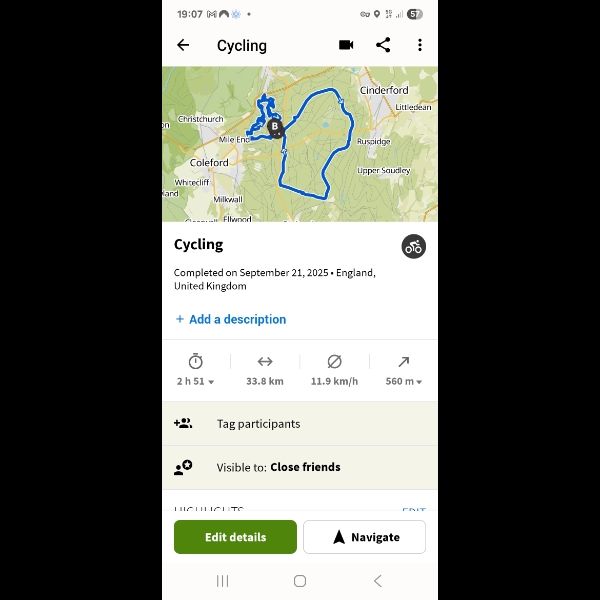The image size is (600, 600).
Task: Open the video camera icon
Action: (x=346, y=45)
